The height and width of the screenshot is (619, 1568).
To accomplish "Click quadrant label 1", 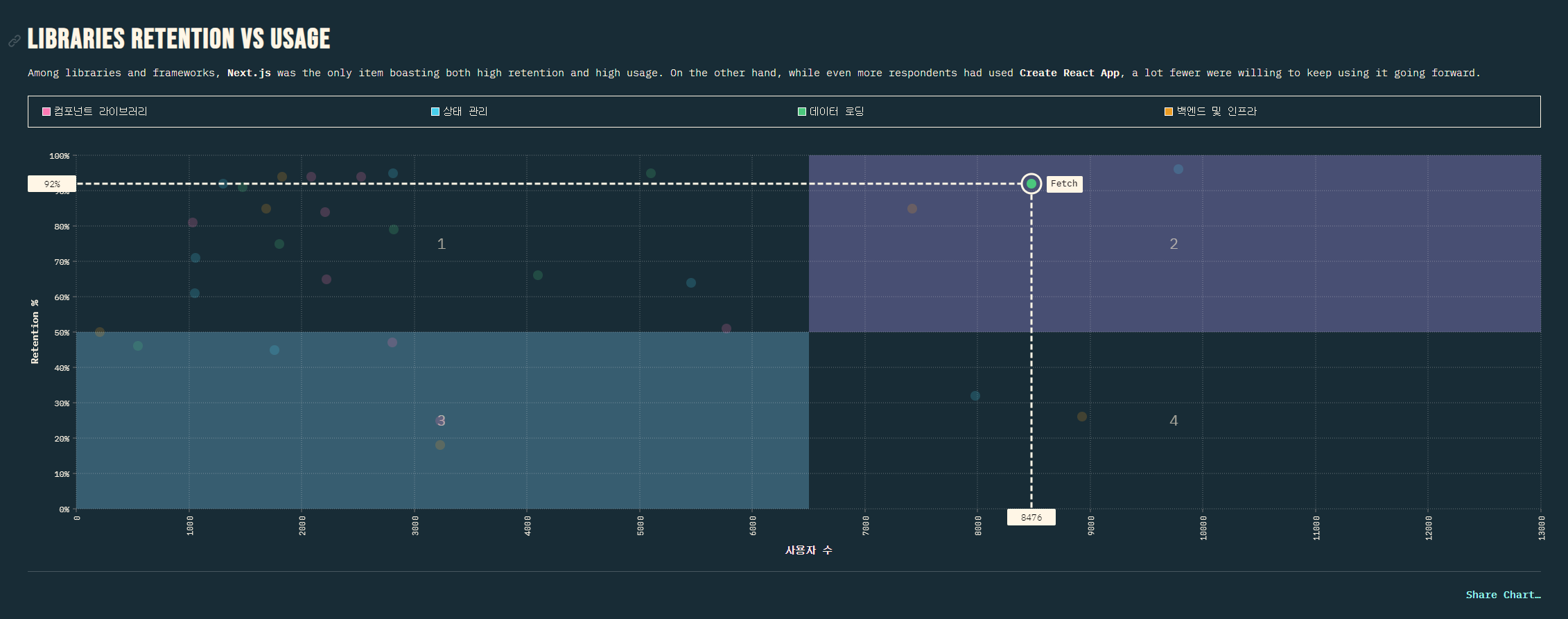I will [442, 244].
